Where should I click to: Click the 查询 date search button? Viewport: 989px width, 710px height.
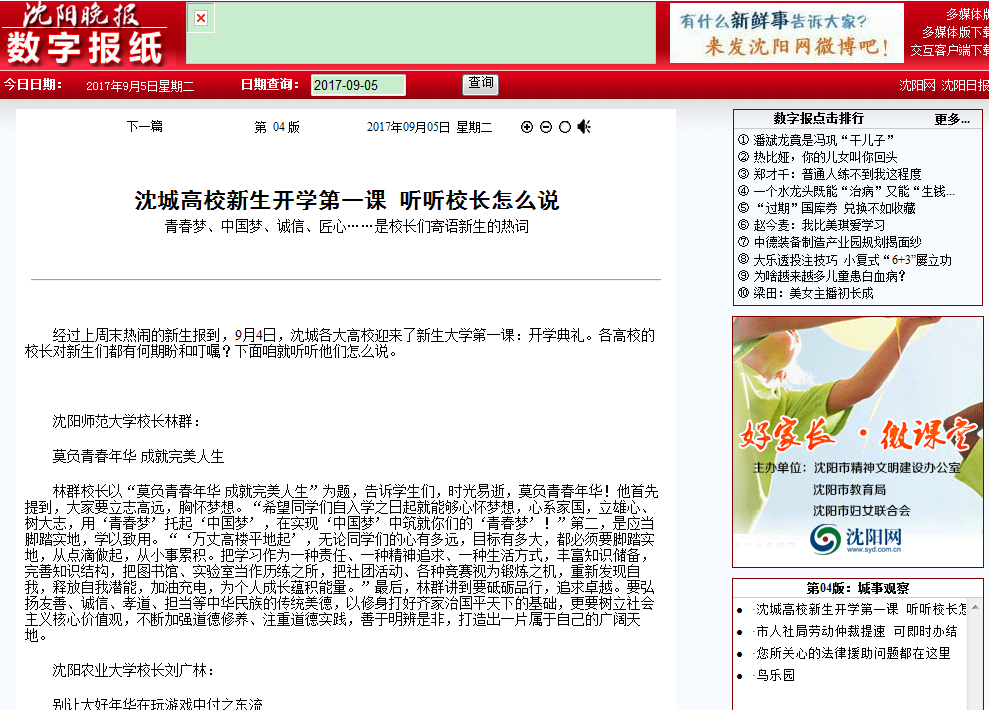[x=481, y=84]
